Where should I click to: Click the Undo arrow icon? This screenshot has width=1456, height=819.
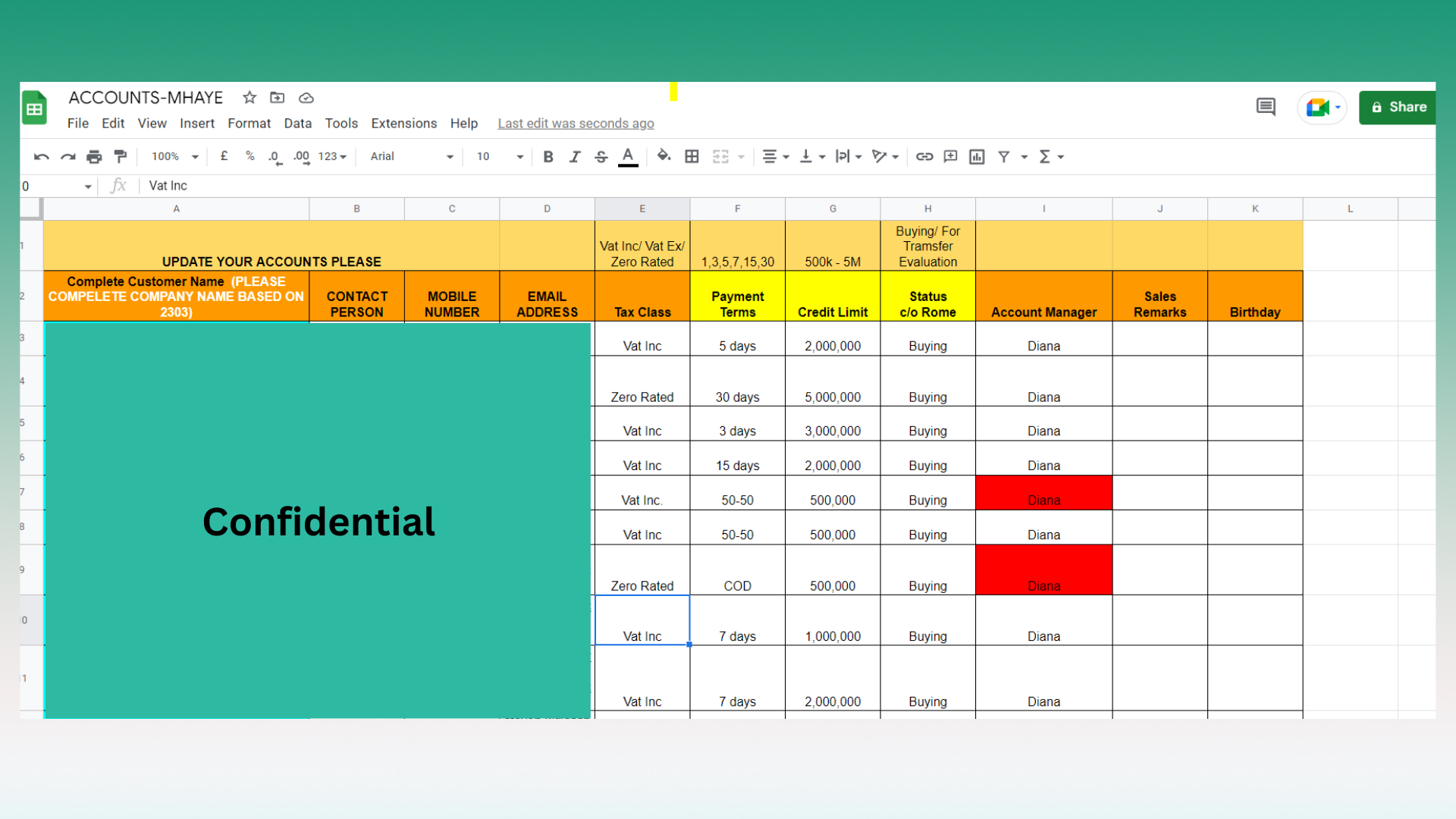coord(42,157)
